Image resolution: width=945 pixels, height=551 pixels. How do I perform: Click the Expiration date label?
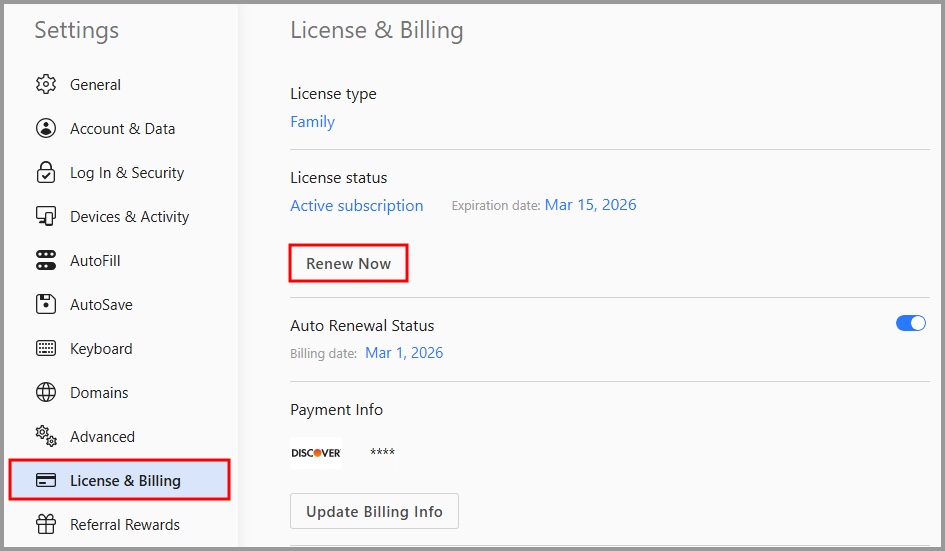[x=496, y=206]
